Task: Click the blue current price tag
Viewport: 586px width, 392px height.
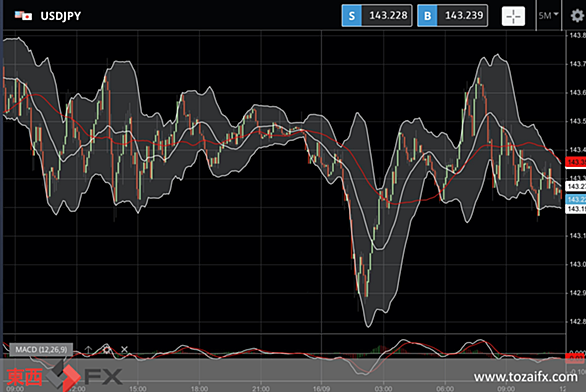Action: [x=576, y=199]
